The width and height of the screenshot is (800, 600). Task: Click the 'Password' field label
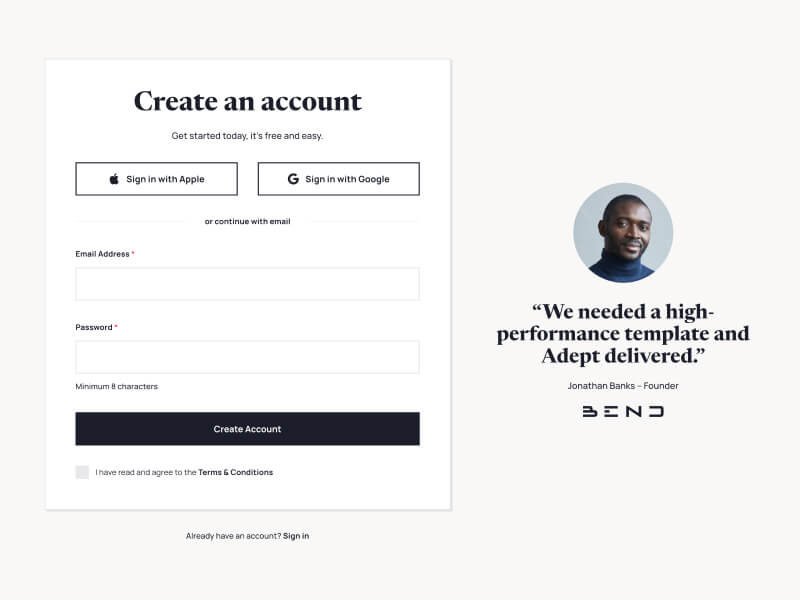(94, 327)
